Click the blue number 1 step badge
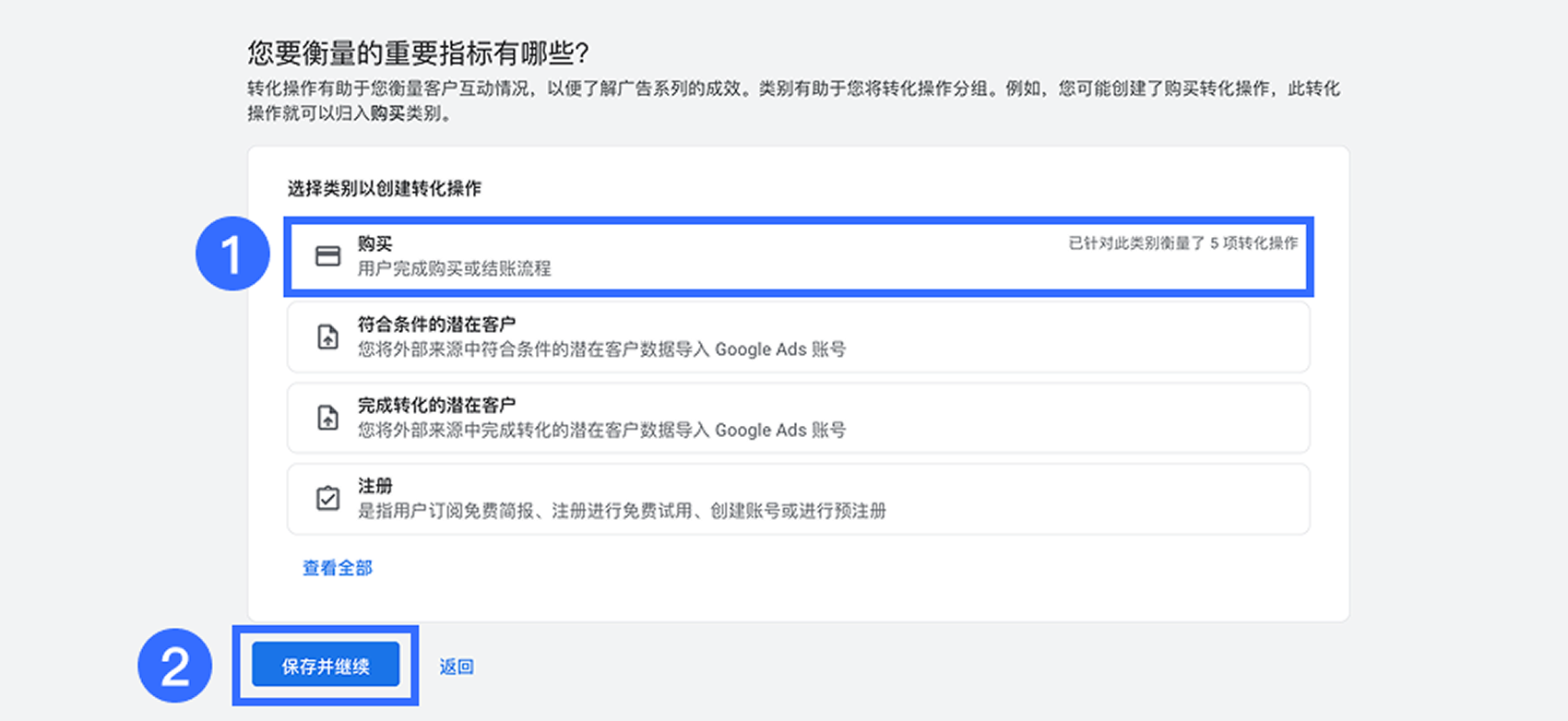 [x=232, y=254]
